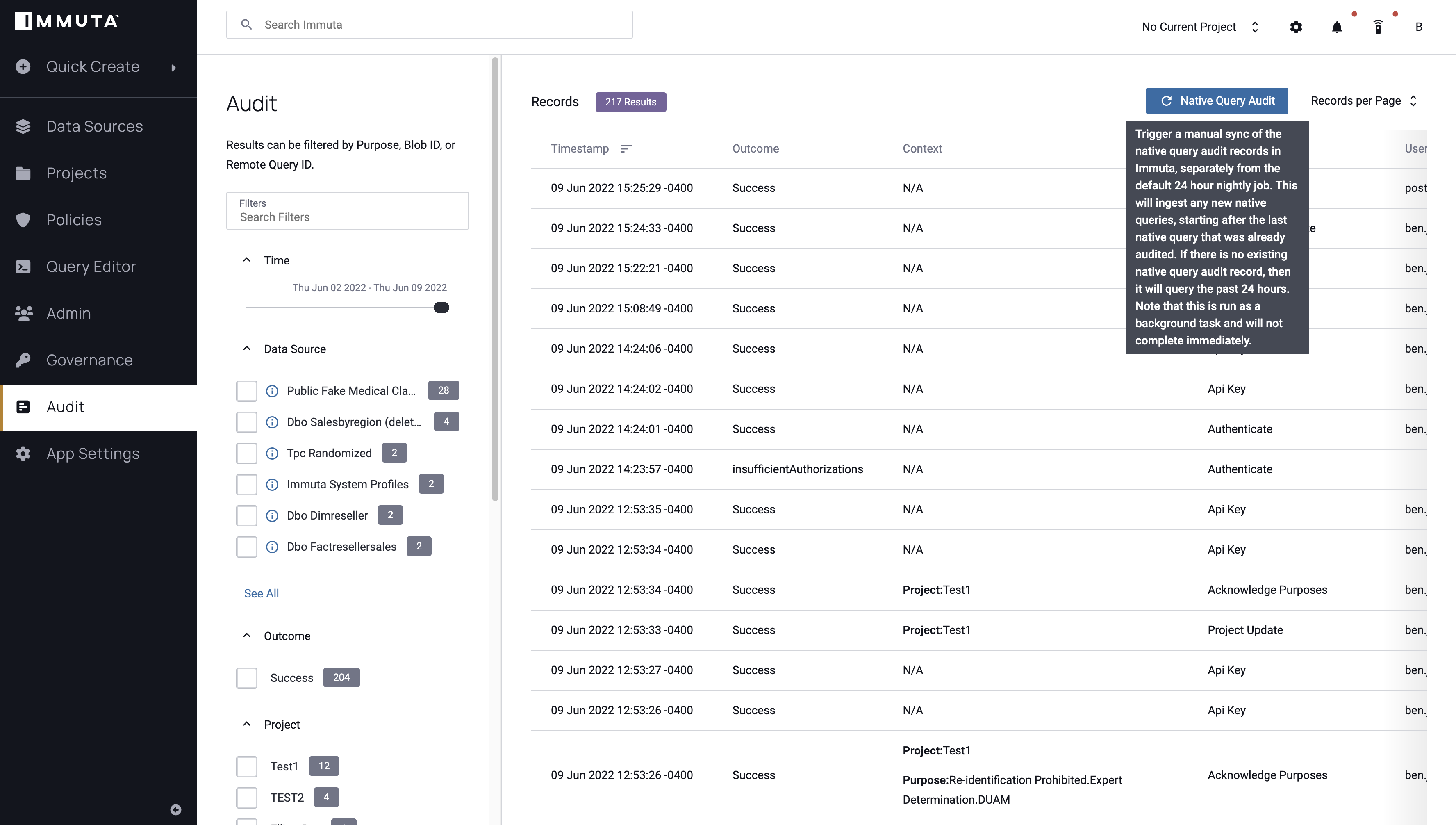Switch to the Records tab
This screenshot has width=1456, height=825.
click(555, 101)
